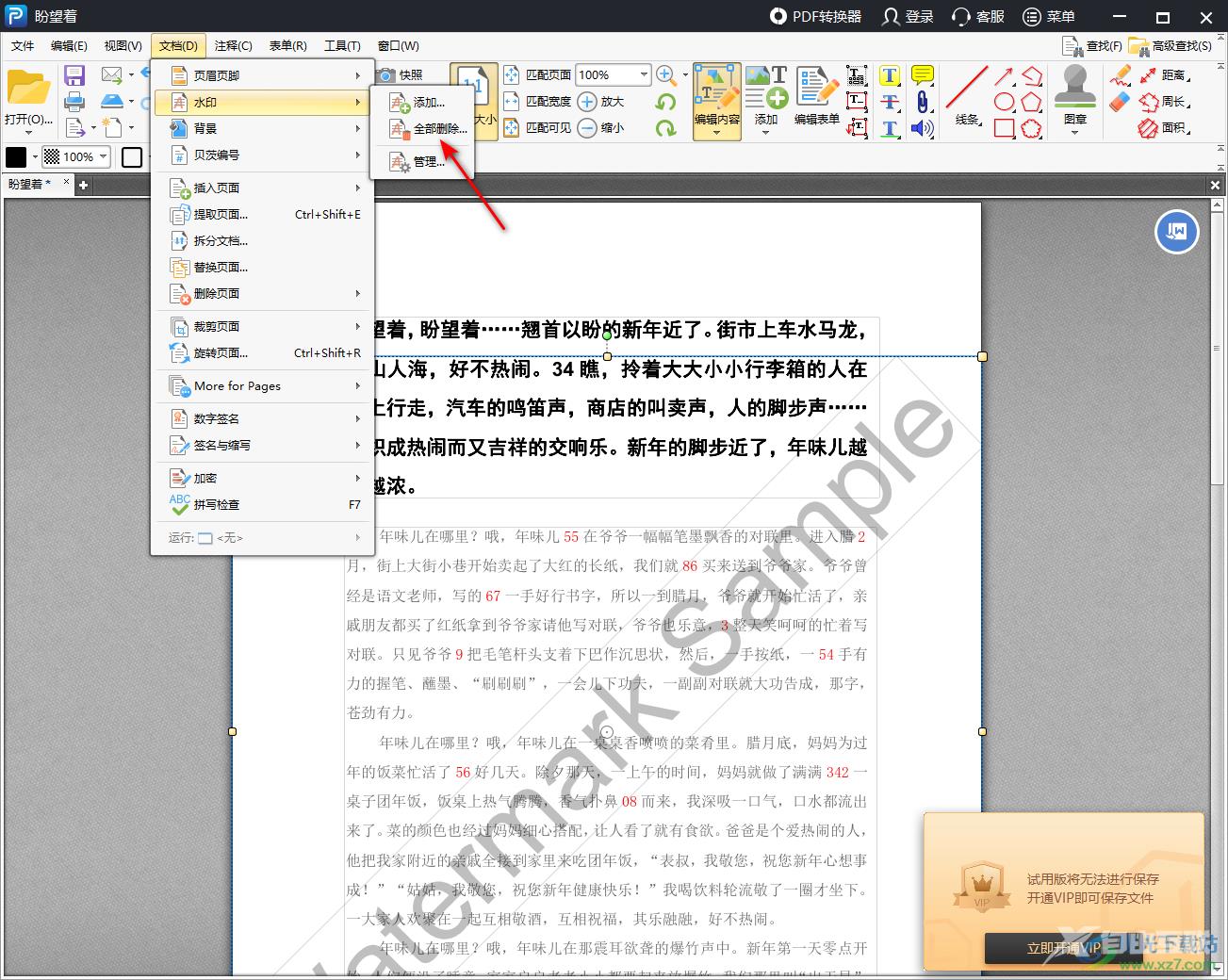Click the 距离 distance measure tool

point(1163,75)
